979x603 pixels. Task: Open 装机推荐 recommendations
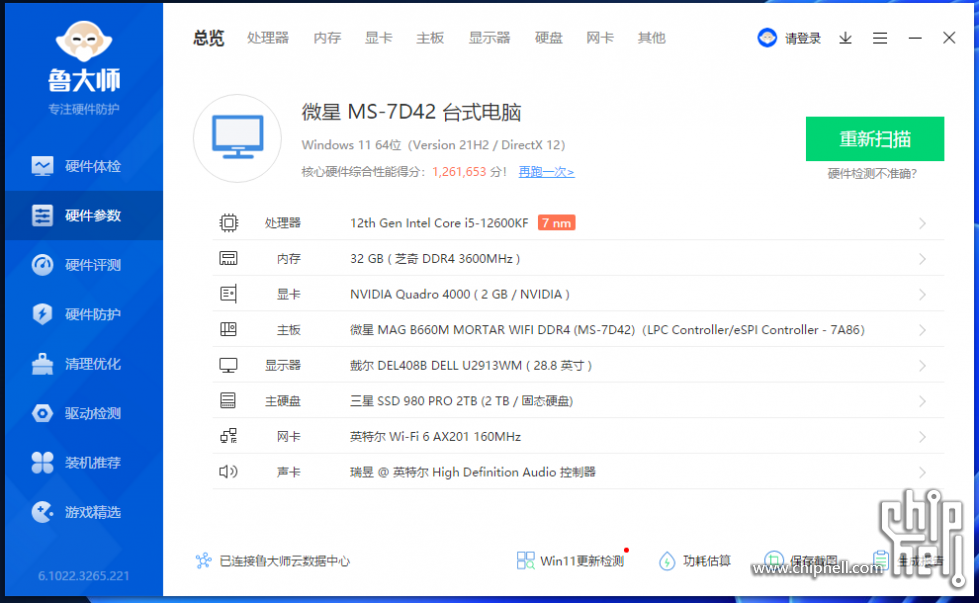(84, 463)
